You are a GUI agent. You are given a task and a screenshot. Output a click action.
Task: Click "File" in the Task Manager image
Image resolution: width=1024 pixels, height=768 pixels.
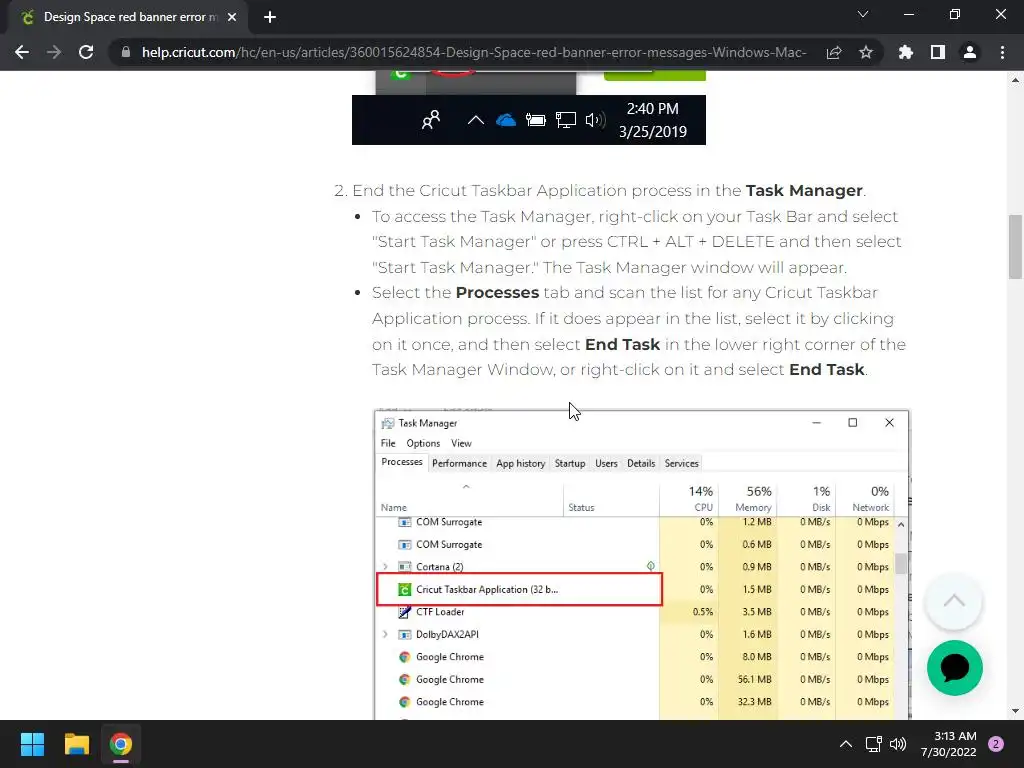pyautogui.click(x=388, y=443)
